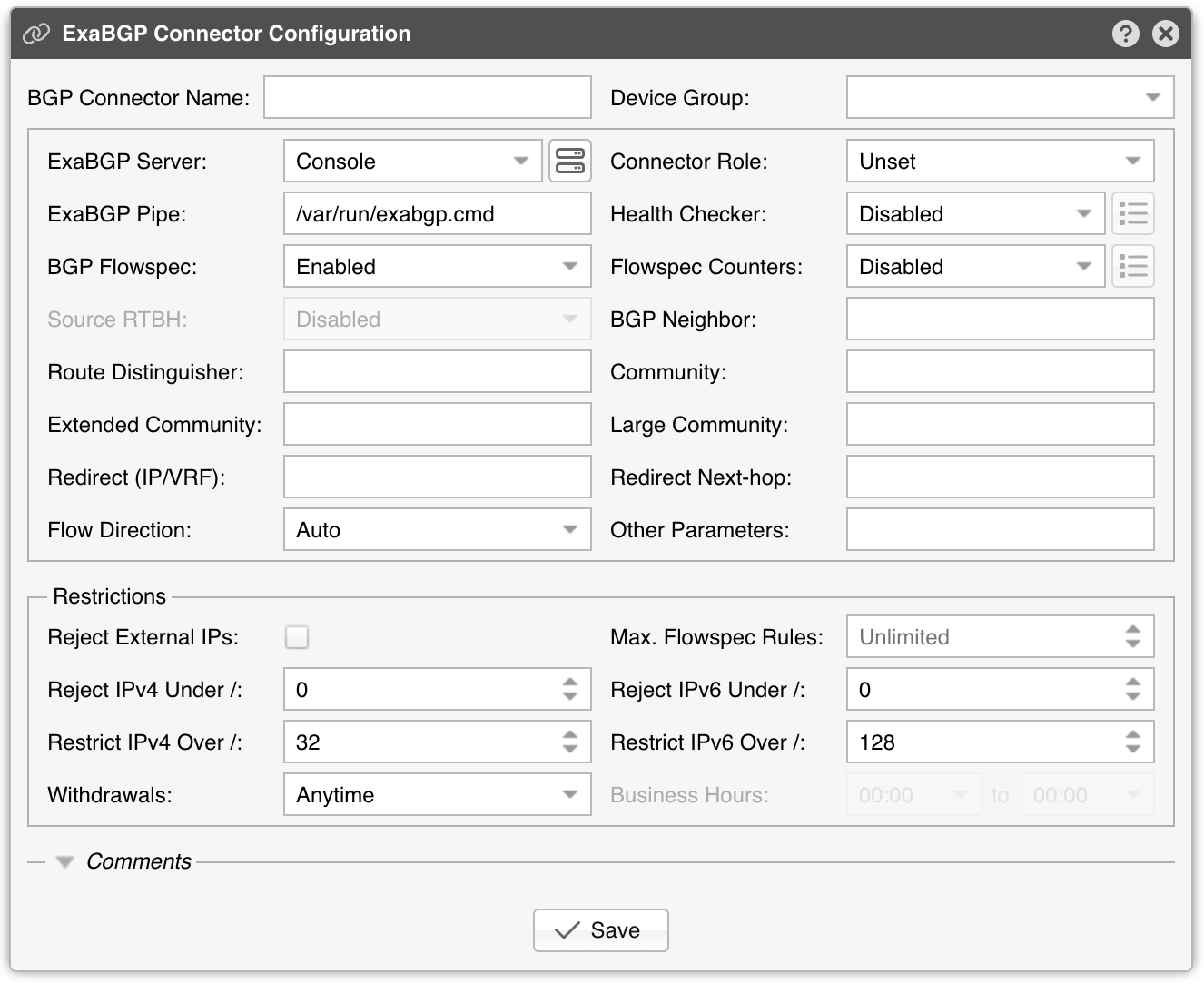Open the Flowspec Counters dropdown

coord(976,267)
